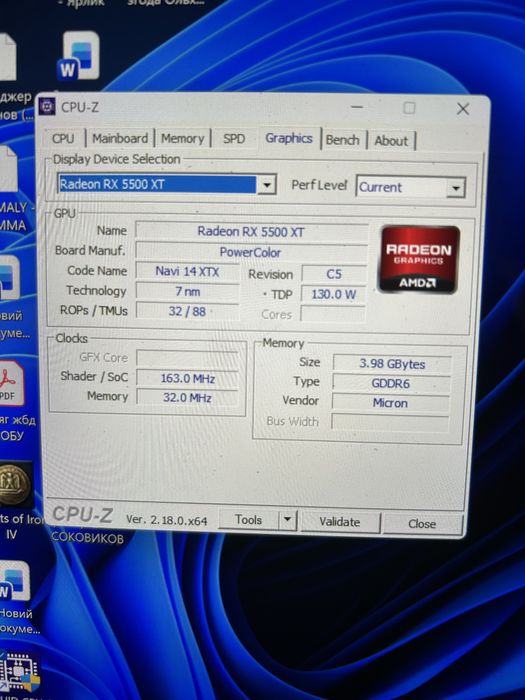Click the 7 nm technology value
525x700 pixels.
(x=187, y=292)
